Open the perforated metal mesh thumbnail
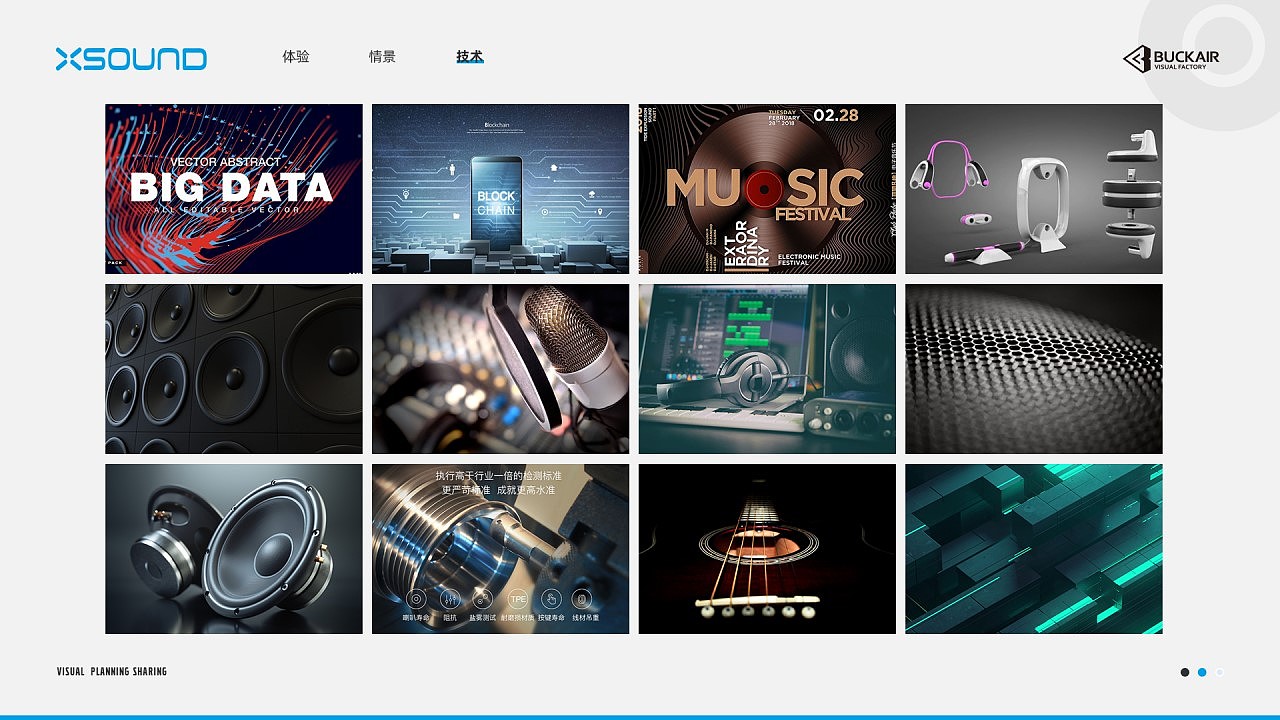 click(x=1034, y=369)
